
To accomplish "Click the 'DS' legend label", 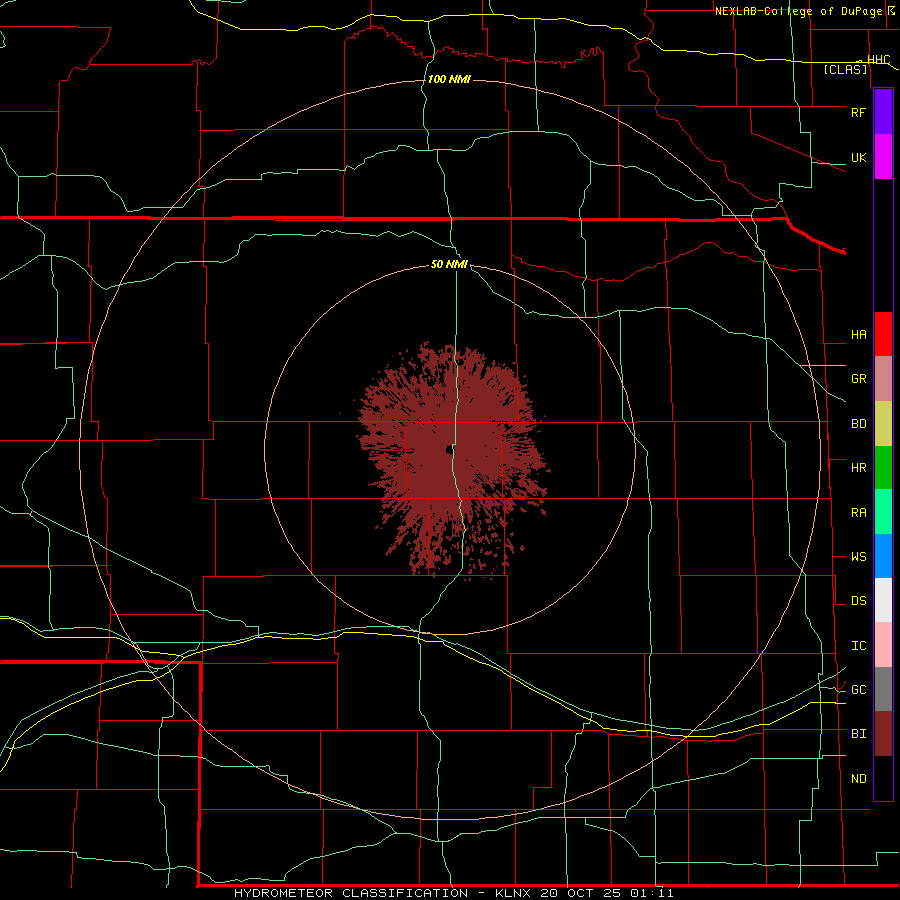I will click(858, 601).
